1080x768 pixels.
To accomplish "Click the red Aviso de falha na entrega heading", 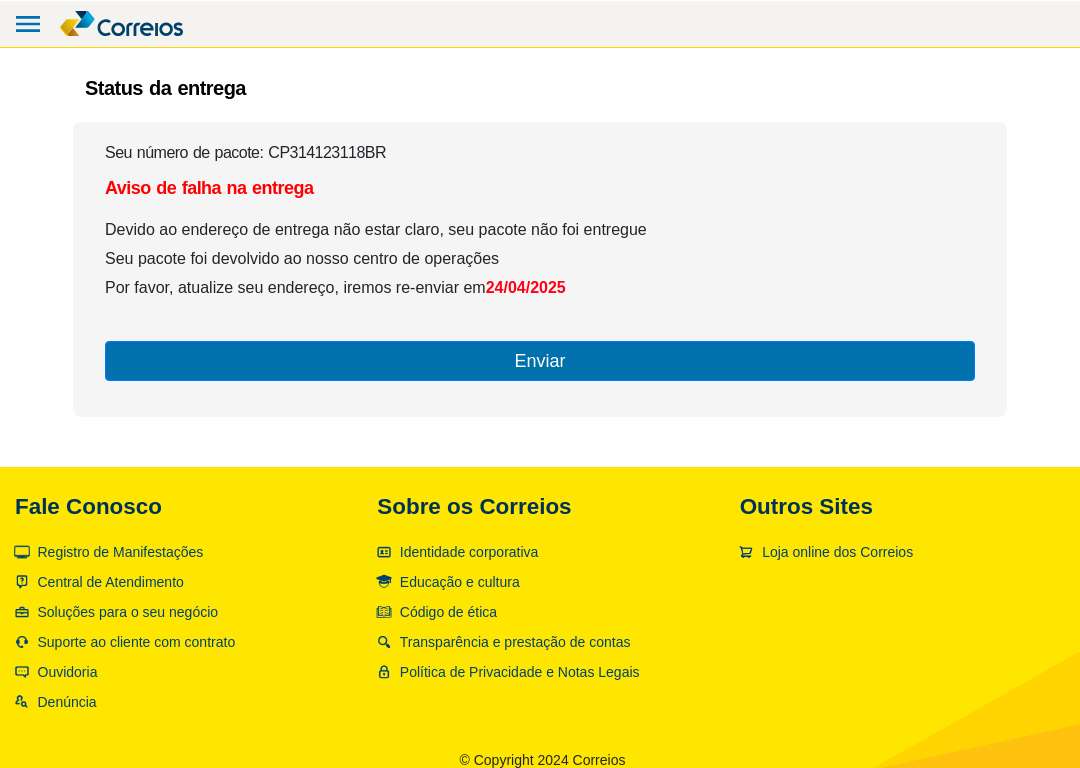I will [x=209, y=188].
